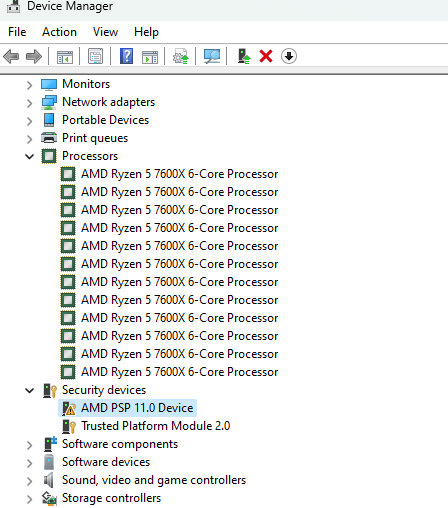Expand the Network adapters category
Viewport: 448px width, 508px height.
click(30, 103)
